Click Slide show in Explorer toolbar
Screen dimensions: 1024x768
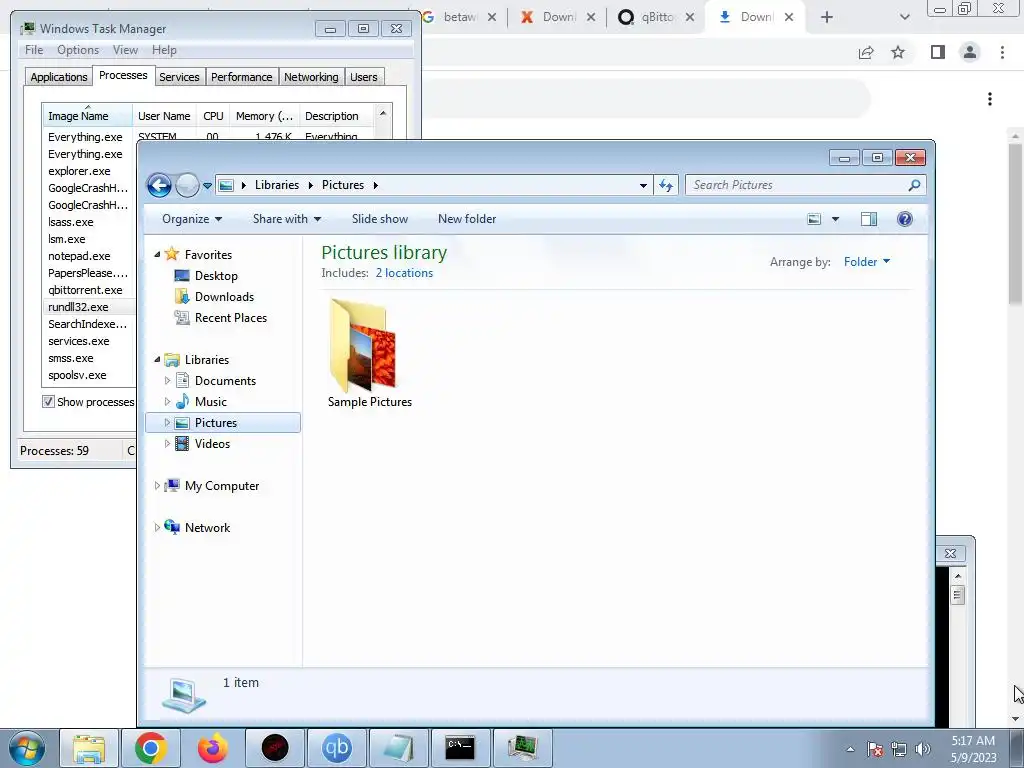[380, 219]
